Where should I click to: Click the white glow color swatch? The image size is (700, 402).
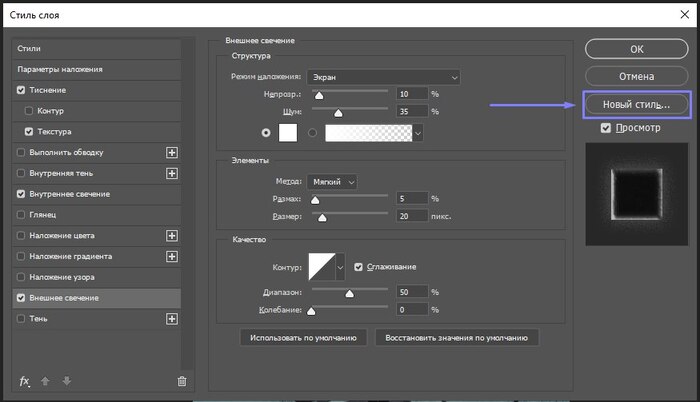click(287, 132)
